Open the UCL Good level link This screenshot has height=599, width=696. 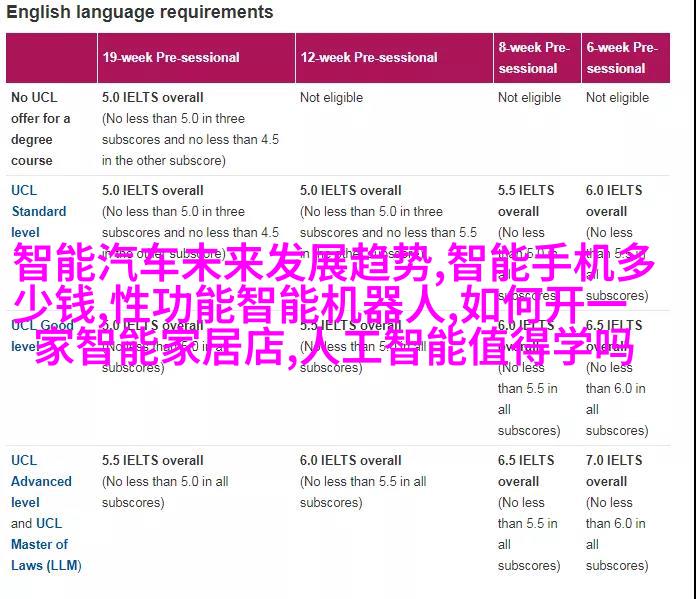coord(42,336)
